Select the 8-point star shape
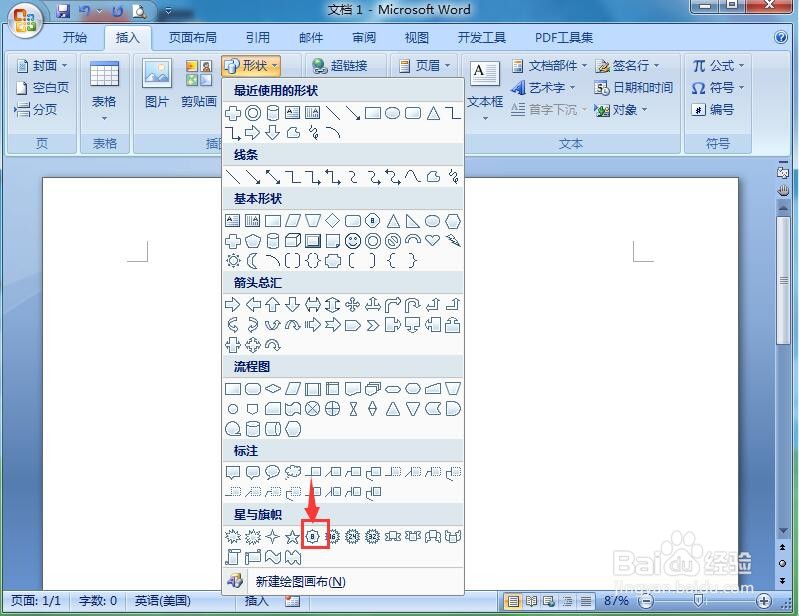799x616 pixels. click(312, 536)
